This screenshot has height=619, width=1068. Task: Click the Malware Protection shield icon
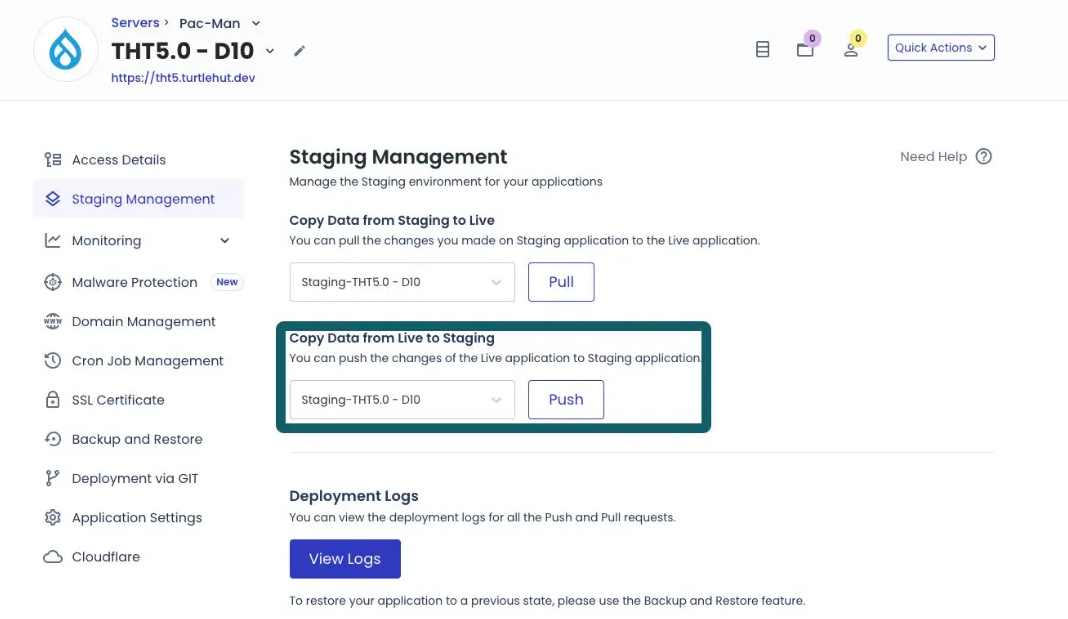pos(53,282)
